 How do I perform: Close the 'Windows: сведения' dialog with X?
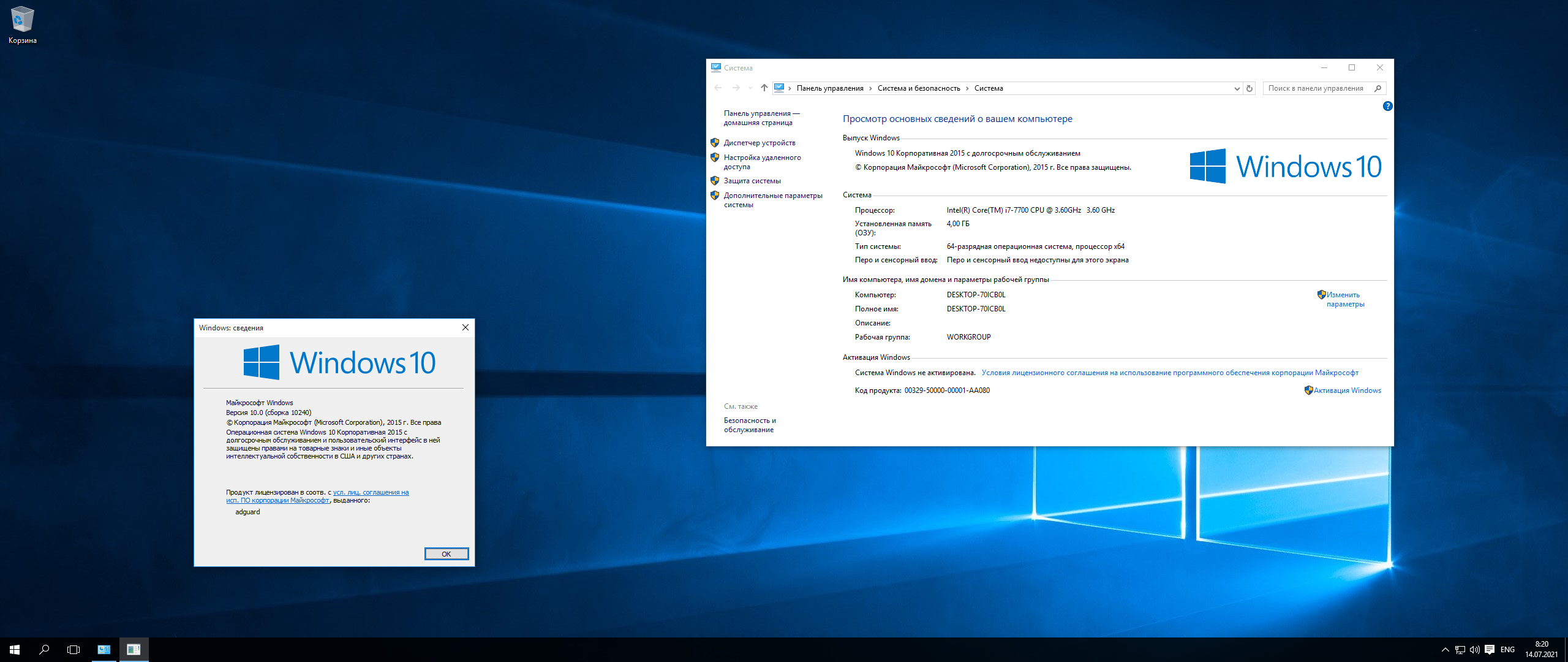[x=466, y=327]
